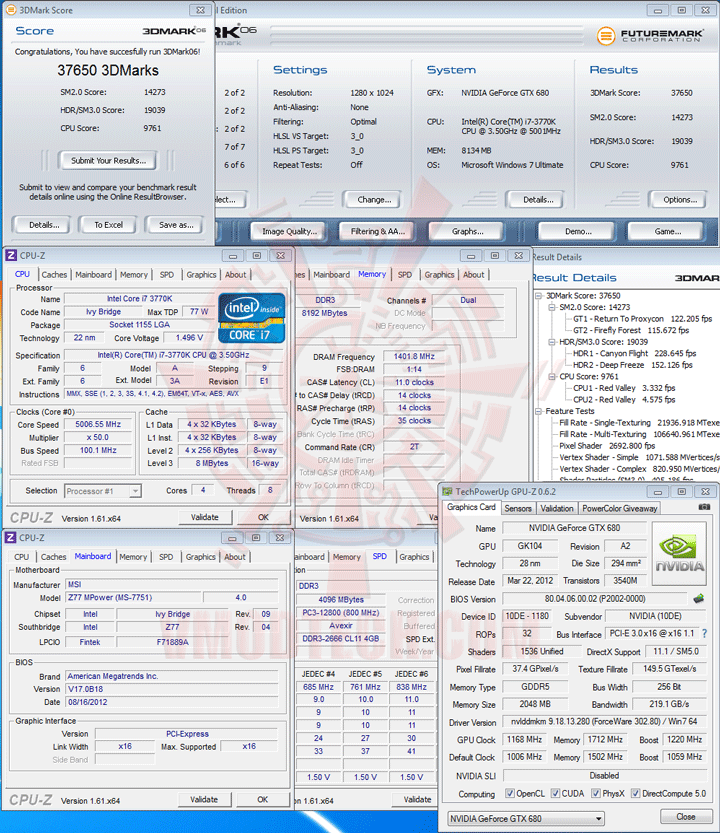Click the GPU-Z BIOS save chip icon

coord(698,599)
